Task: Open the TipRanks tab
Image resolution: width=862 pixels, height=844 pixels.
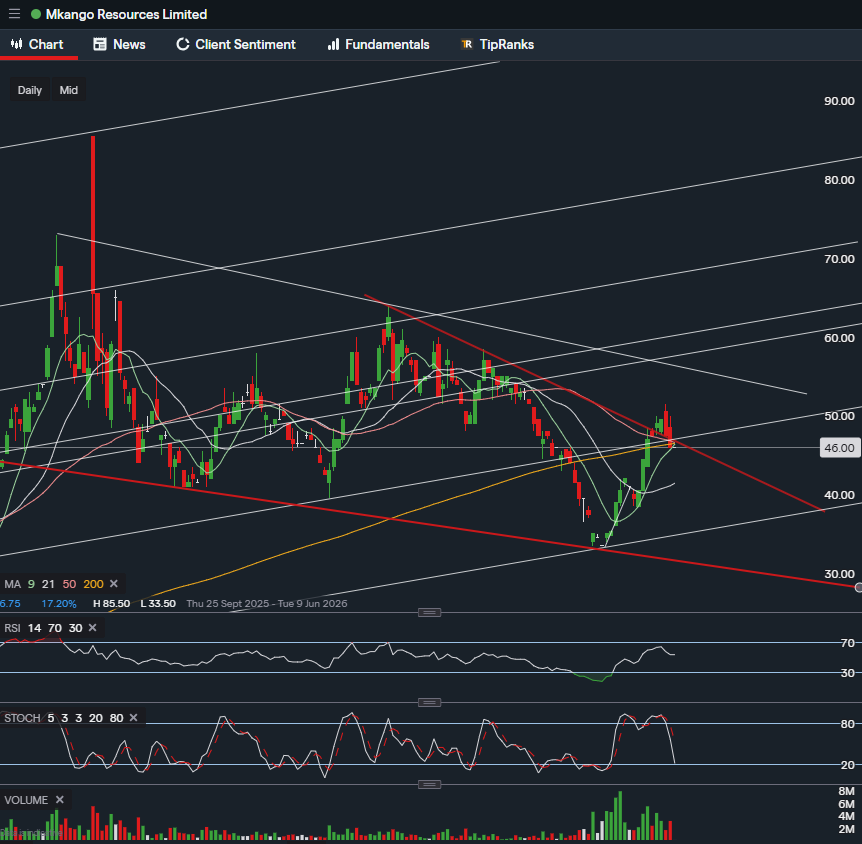Action: [x=498, y=45]
